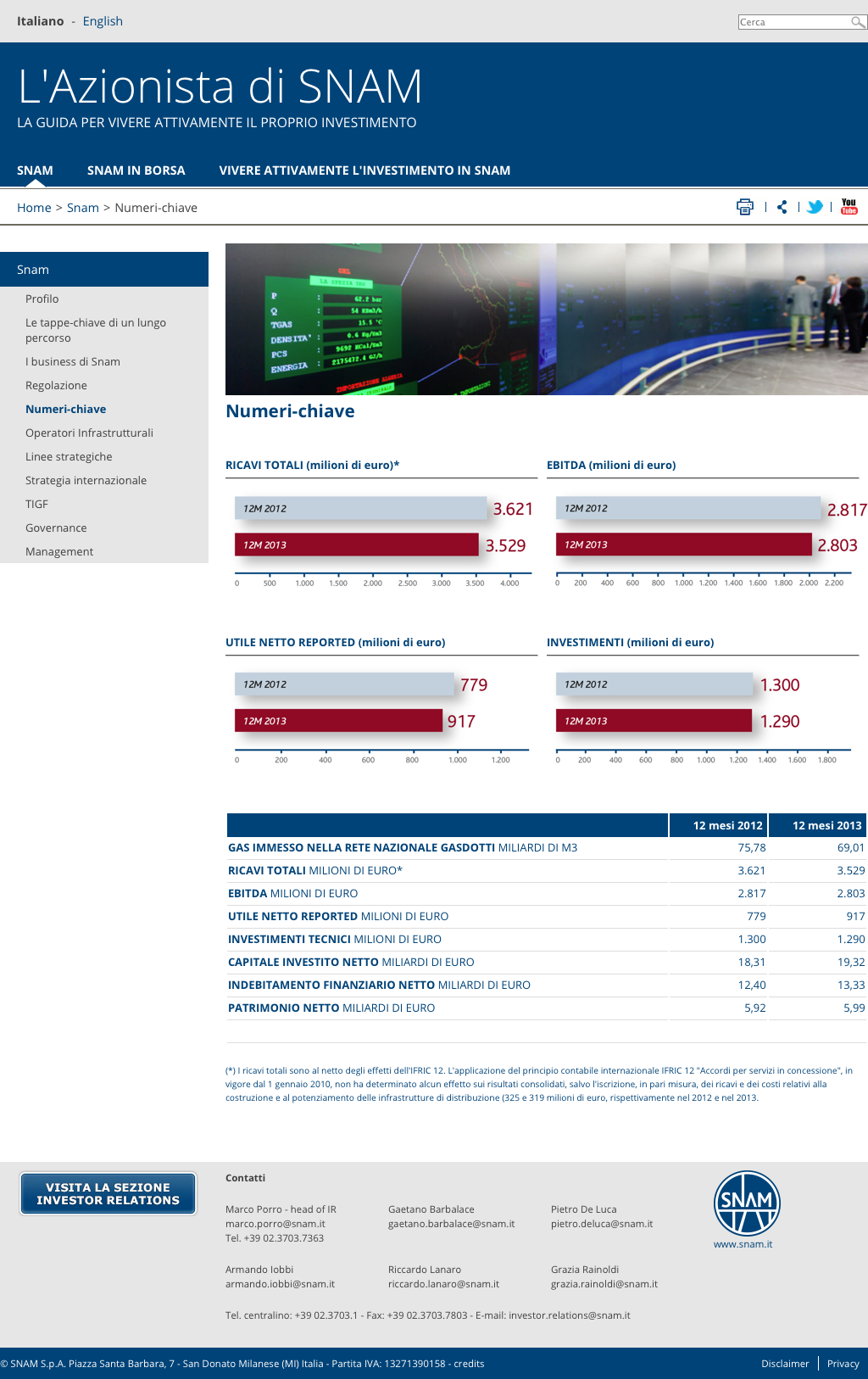Viewport: 868px width, 1379px height.
Task: Open the www.snam.it link
Action: point(743,1244)
